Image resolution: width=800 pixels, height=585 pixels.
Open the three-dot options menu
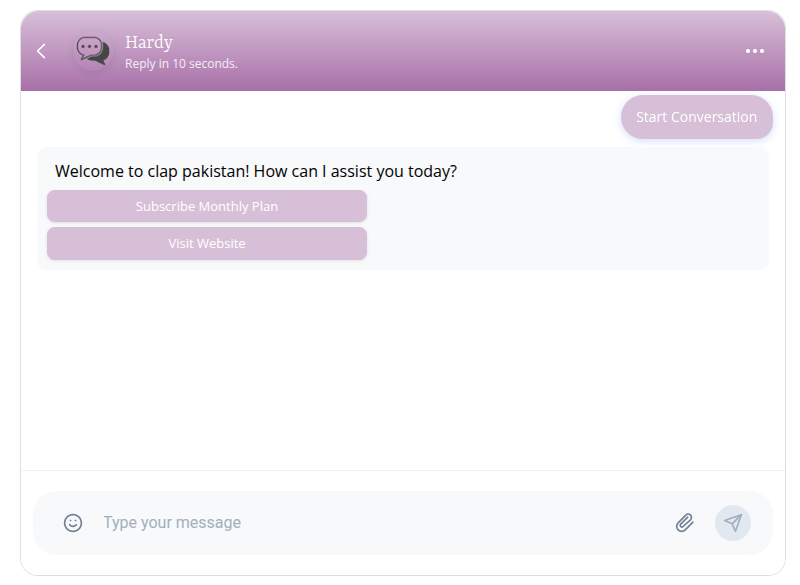click(x=755, y=51)
